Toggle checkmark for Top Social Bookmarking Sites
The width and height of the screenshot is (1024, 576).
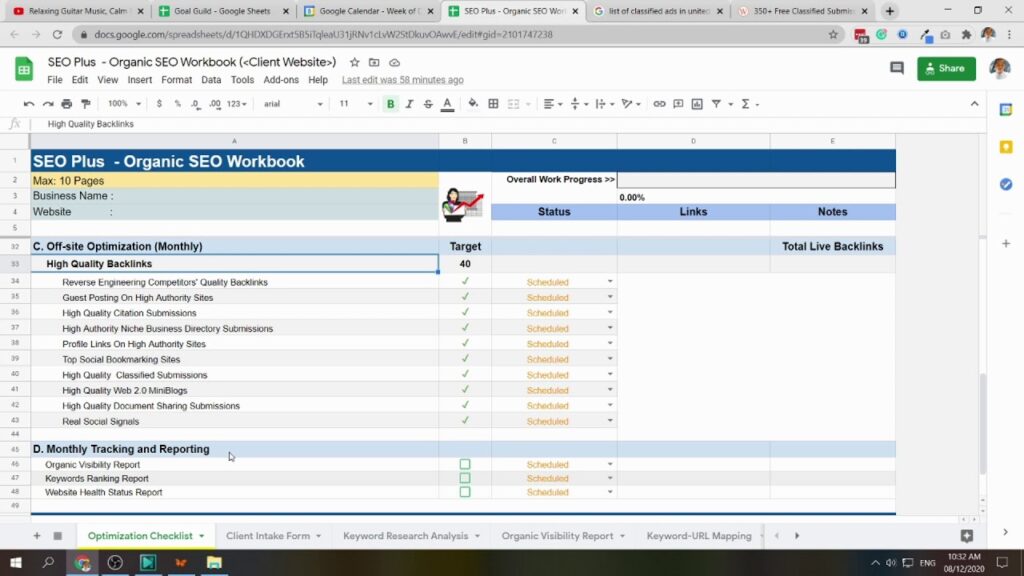pos(465,359)
